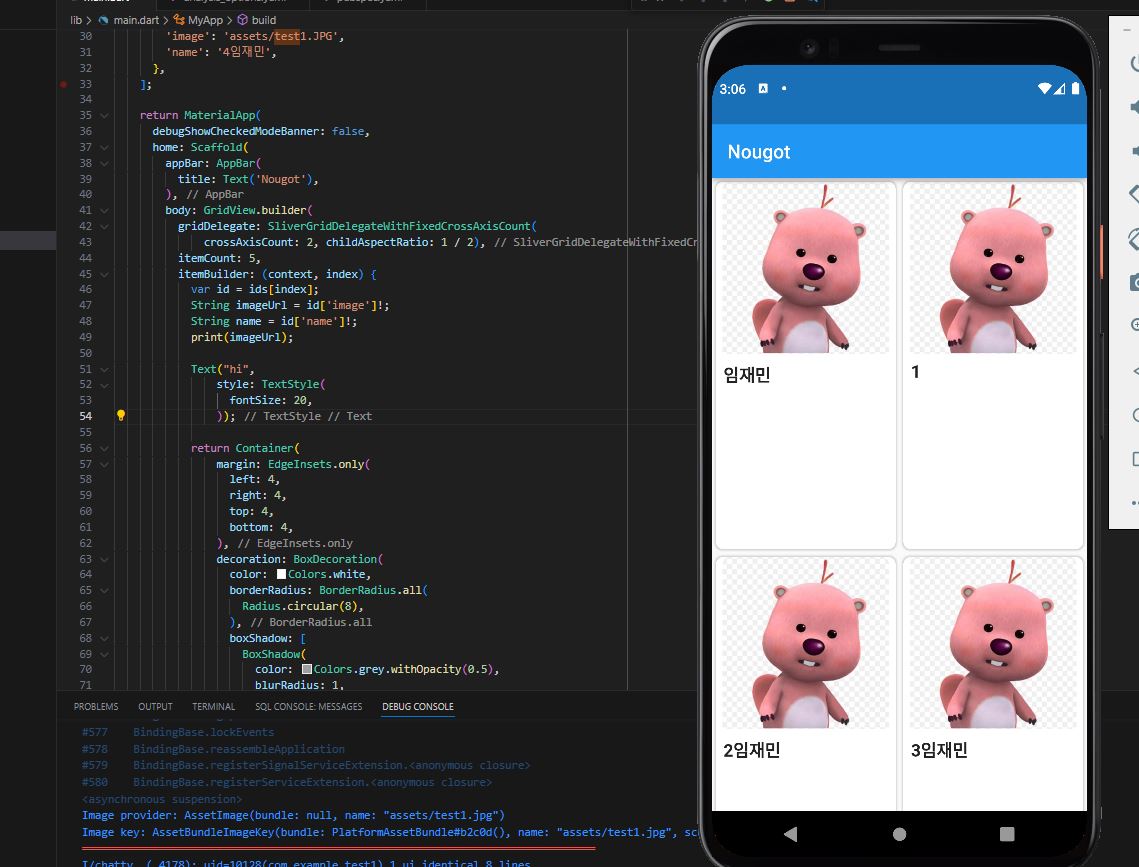This screenshot has height=867, width=1139.
Task: Open the OUTPUT panel tab
Action: tap(155, 707)
